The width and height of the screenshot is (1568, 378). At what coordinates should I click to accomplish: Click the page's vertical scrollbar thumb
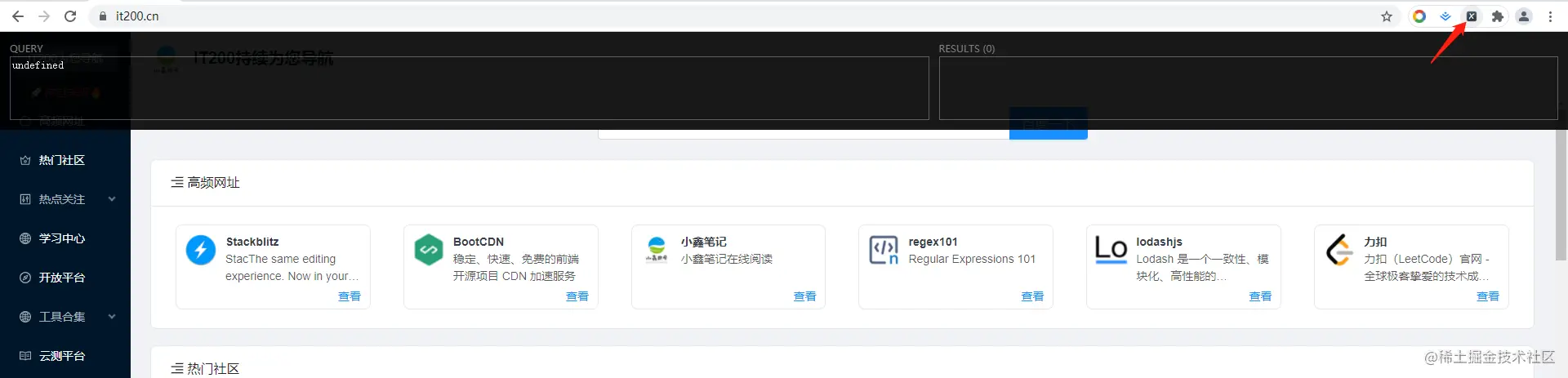(x=1561, y=194)
